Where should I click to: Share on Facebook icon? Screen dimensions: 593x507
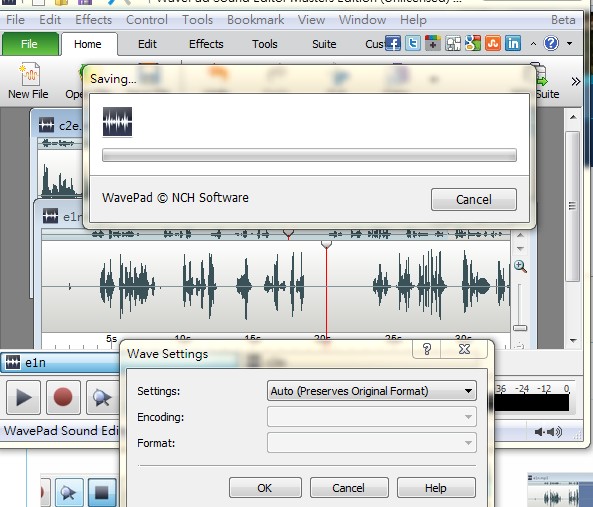click(x=393, y=43)
